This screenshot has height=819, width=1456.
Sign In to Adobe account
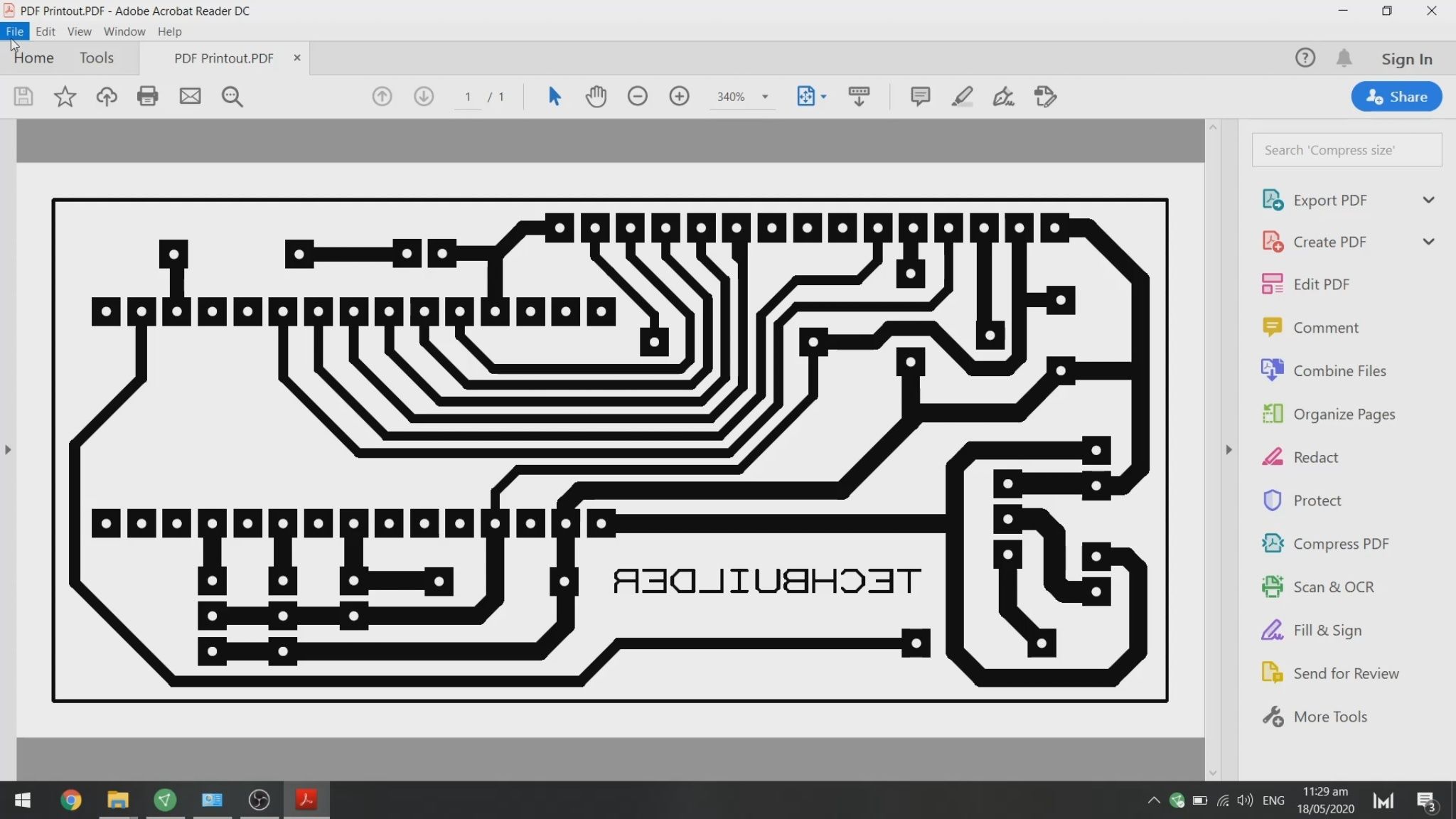pyautogui.click(x=1406, y=58)
